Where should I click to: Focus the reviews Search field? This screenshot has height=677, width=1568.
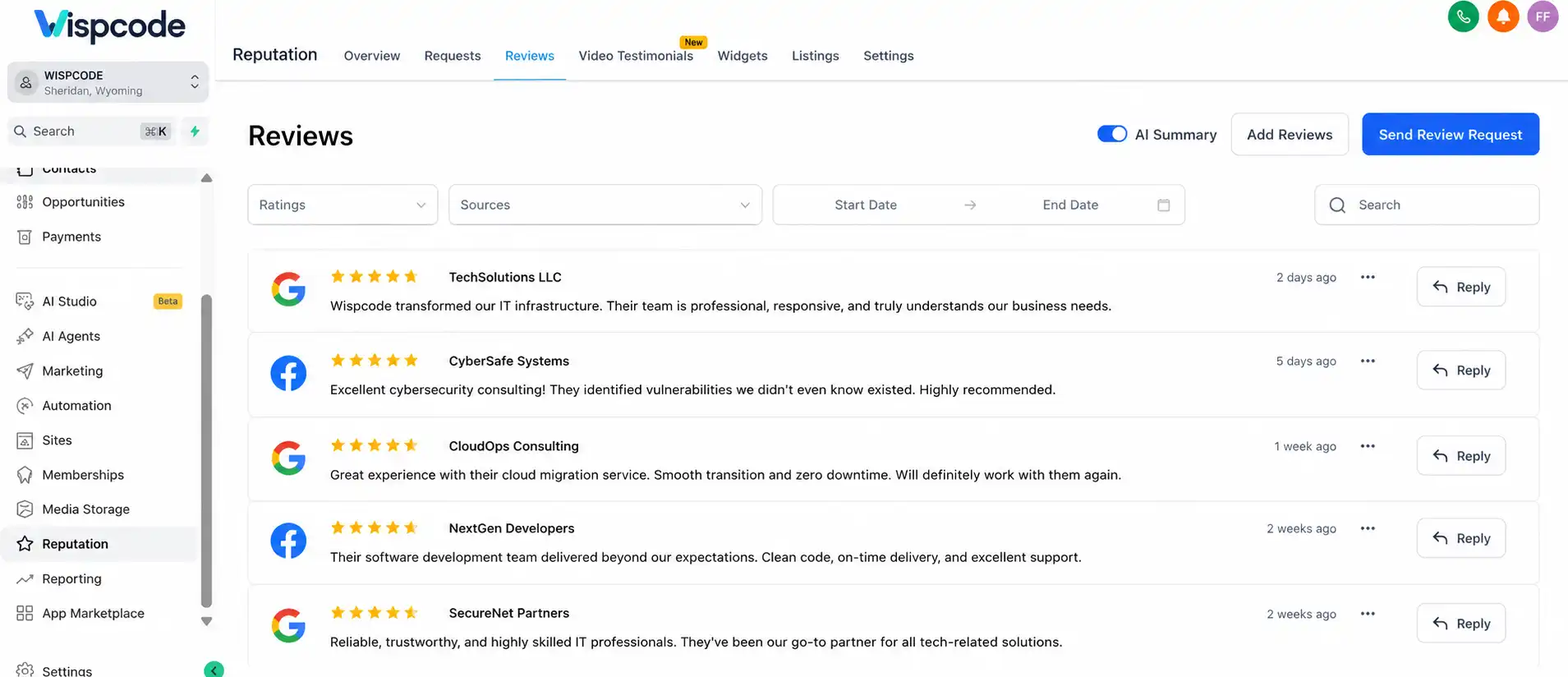(1427, 205)
